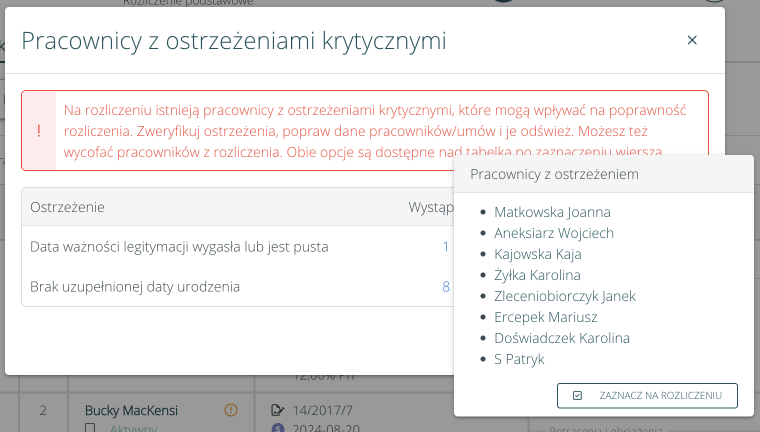Viewport: 760px width, 432px height.
Task: Choose Ercepek Mariusz in the warning list
Action: [545, 317]
